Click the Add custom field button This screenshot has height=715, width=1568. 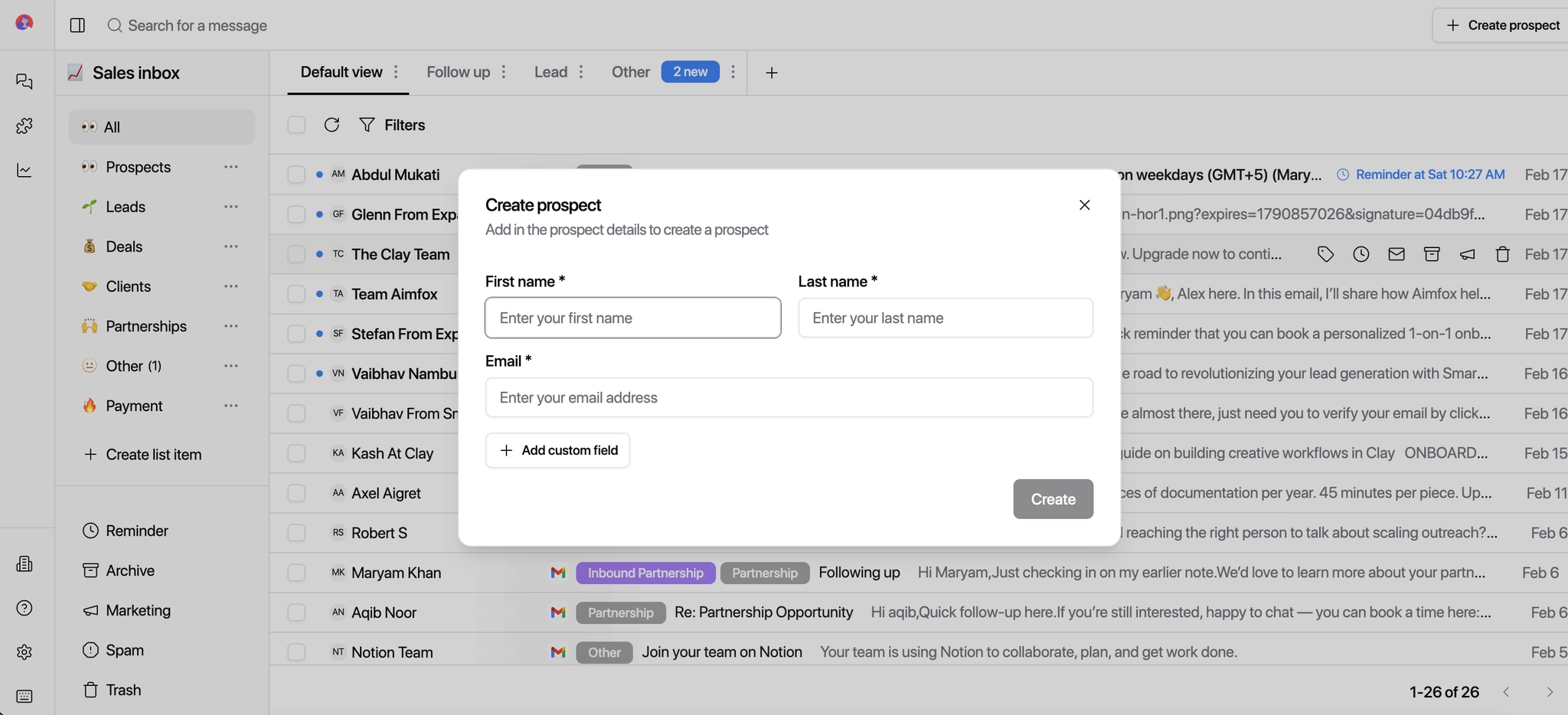557,450
